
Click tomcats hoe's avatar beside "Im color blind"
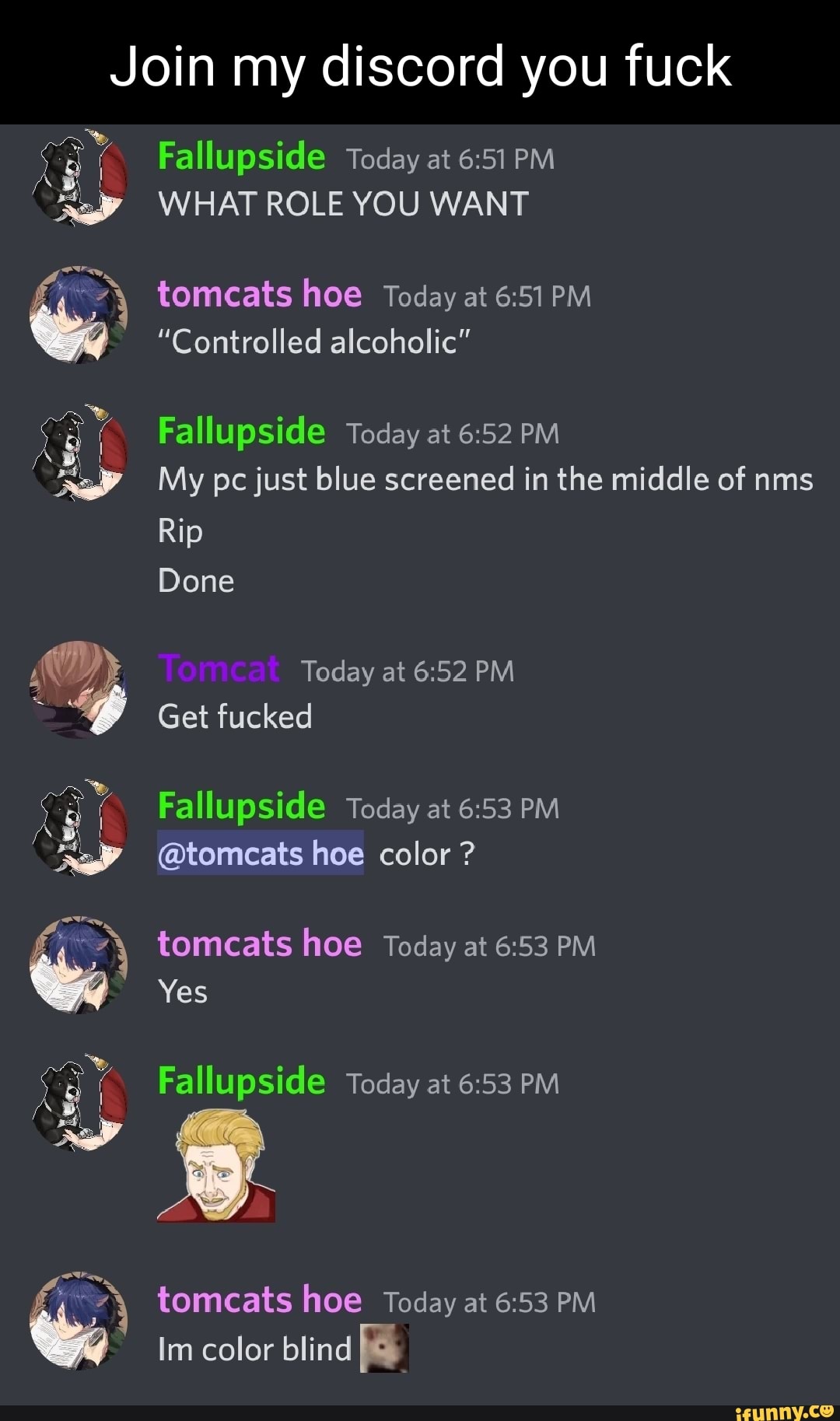point(79,1321)
